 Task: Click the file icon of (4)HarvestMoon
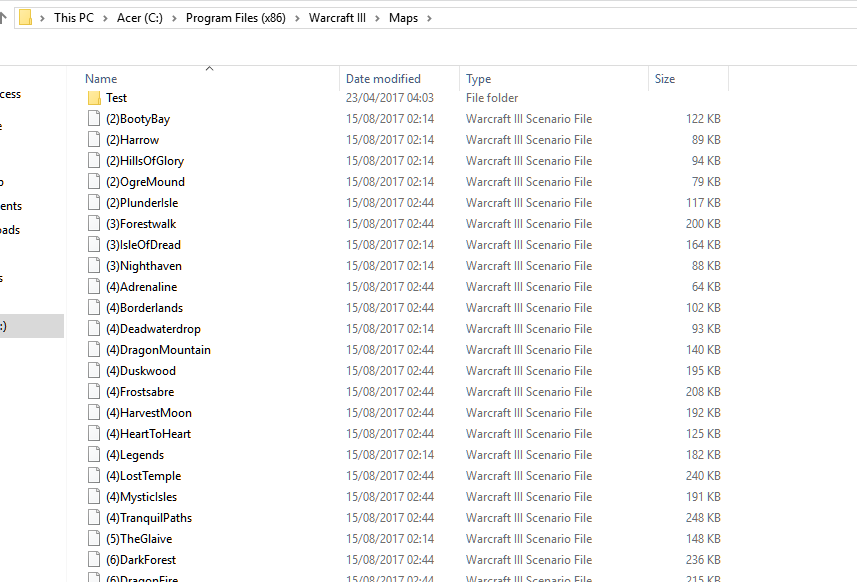coord(94,413)
